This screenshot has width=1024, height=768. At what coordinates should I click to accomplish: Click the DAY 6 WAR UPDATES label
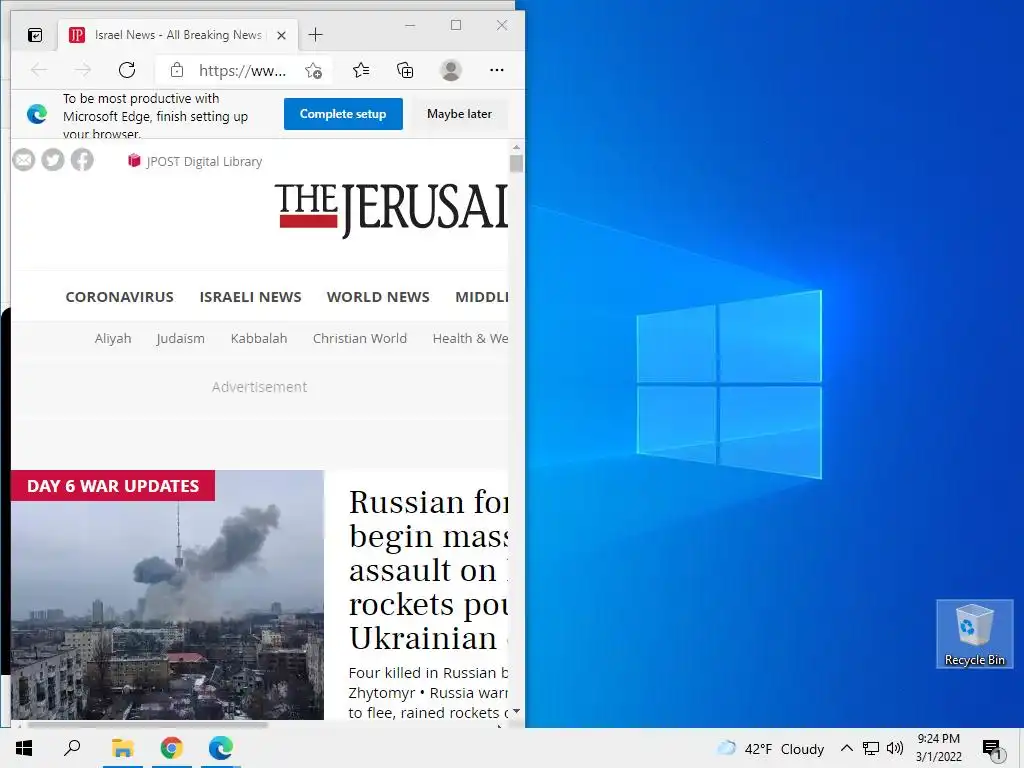click(113, 486)
